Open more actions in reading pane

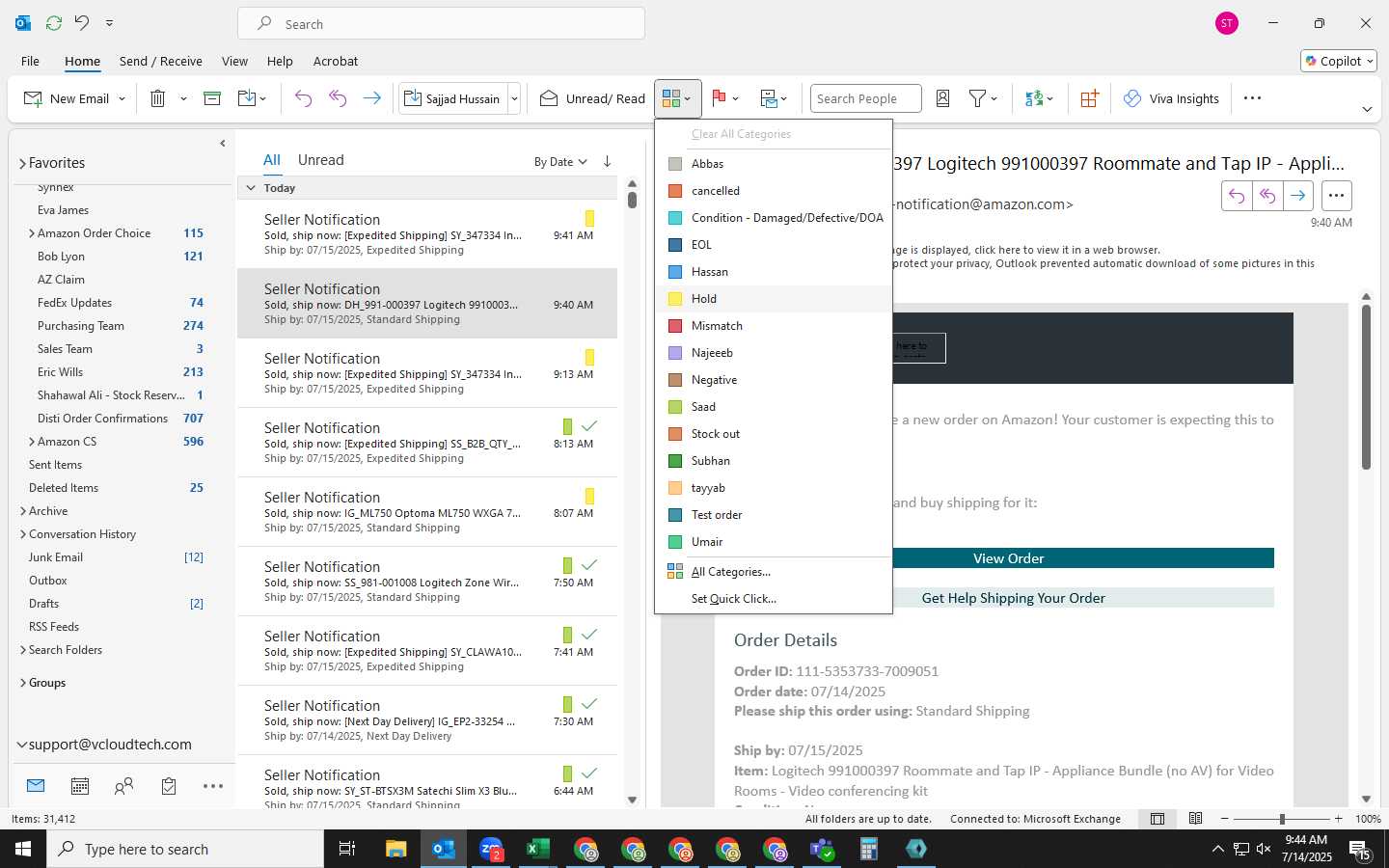(x=1336, y=196)
